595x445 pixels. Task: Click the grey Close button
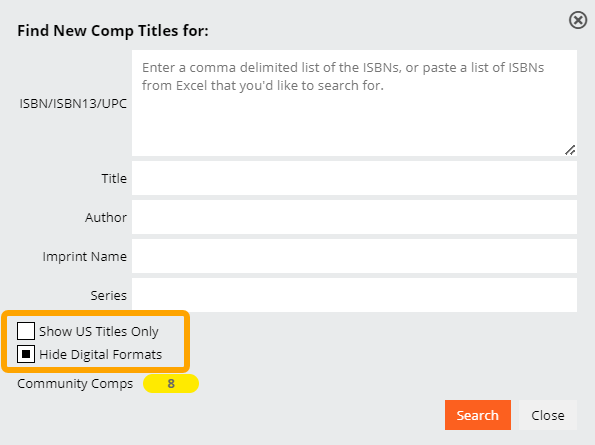point(548,415)
